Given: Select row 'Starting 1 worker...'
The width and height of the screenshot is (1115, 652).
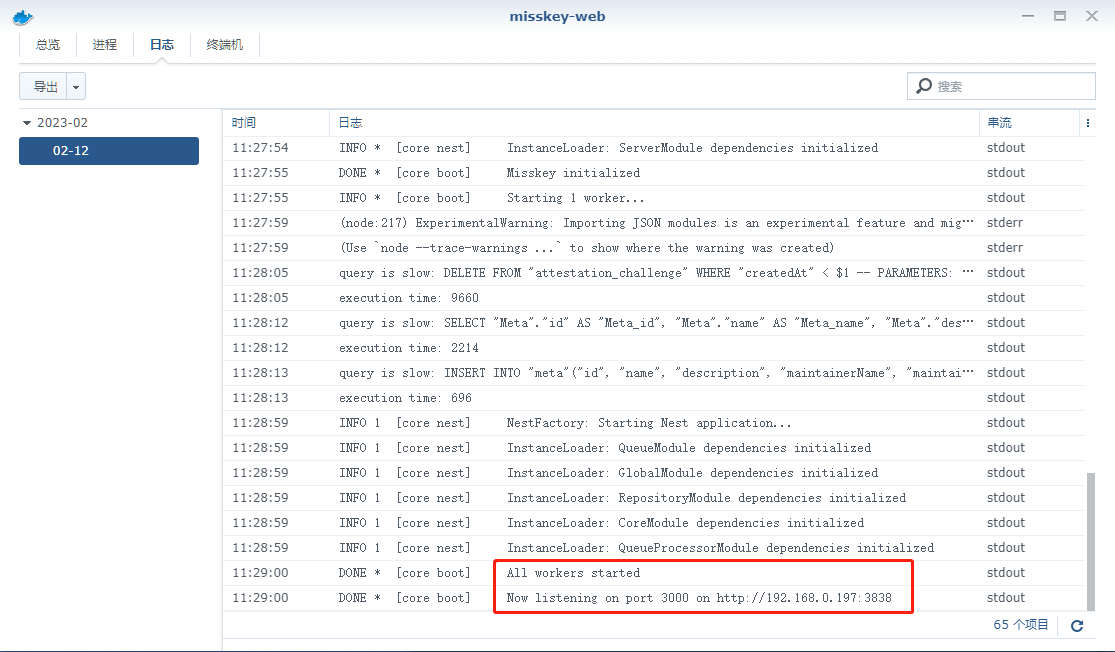Looking at the screenshot, I should [x=654, y=198].
